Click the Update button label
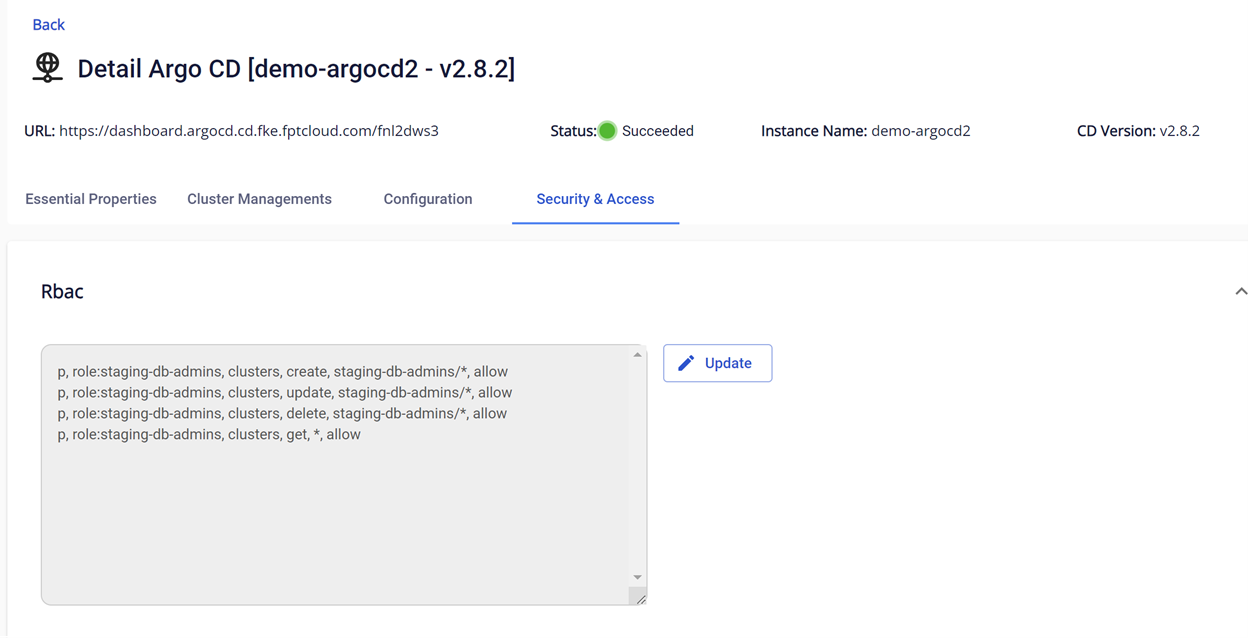 [x=728, y=363]
